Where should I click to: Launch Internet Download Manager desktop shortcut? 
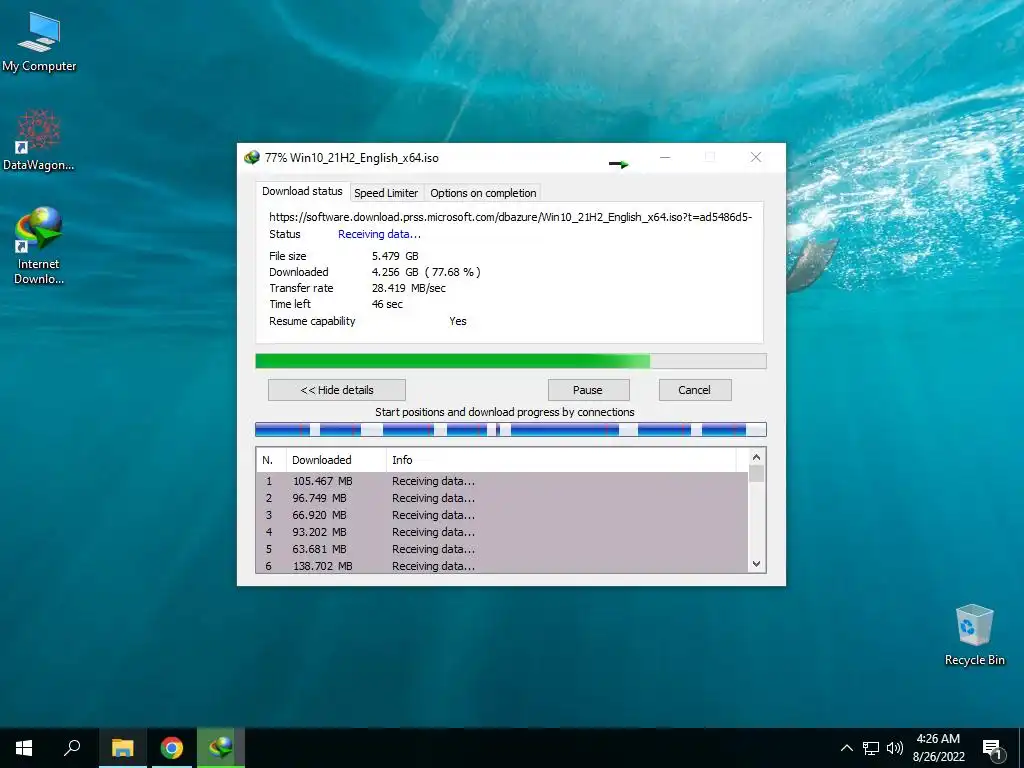[x=39, y=246]
